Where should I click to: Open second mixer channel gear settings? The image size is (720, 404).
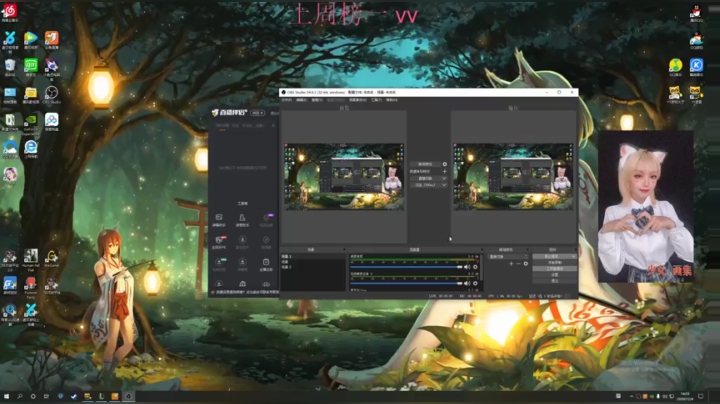tap(475, 283)
